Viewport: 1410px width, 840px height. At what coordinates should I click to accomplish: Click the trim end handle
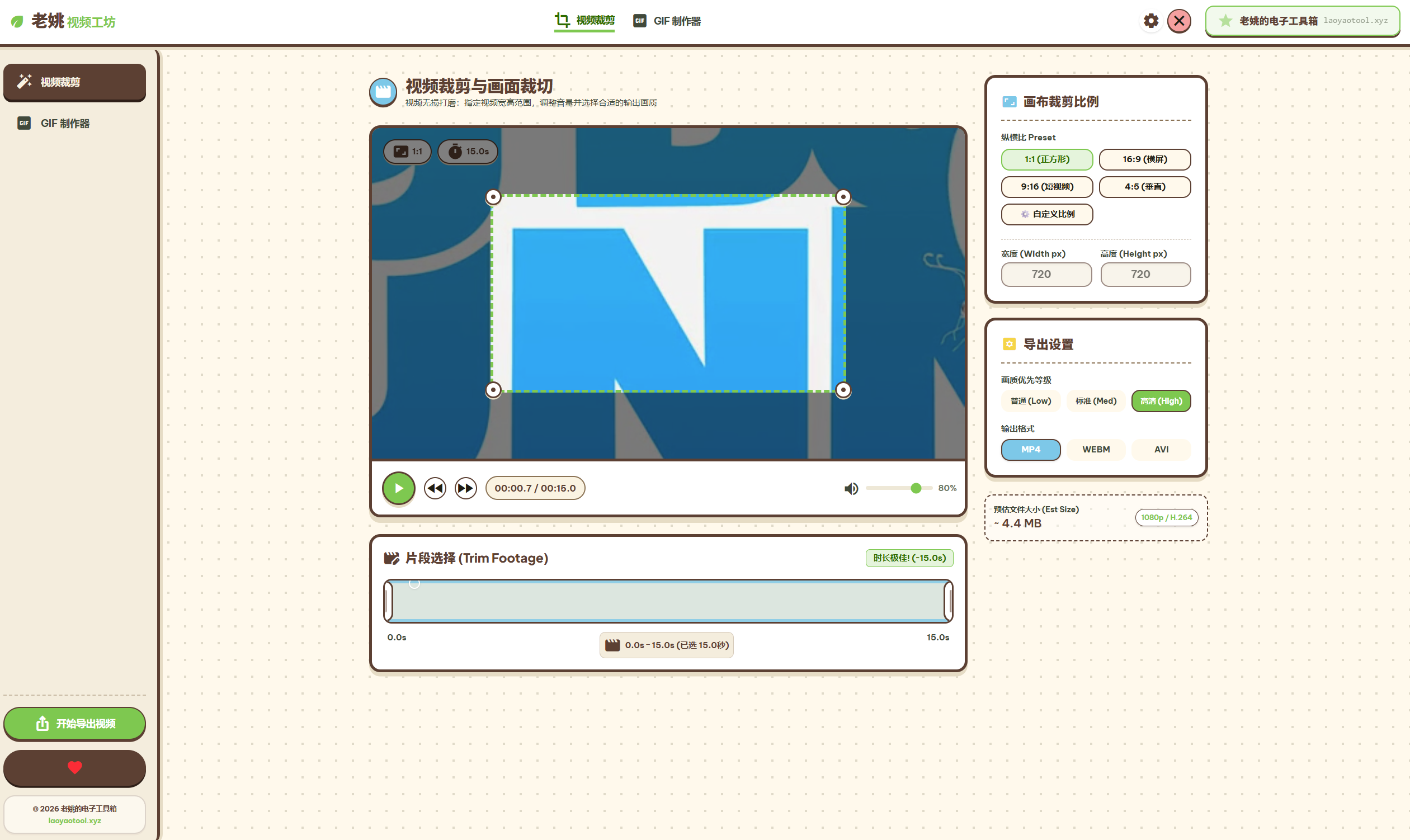pos(948,601)
